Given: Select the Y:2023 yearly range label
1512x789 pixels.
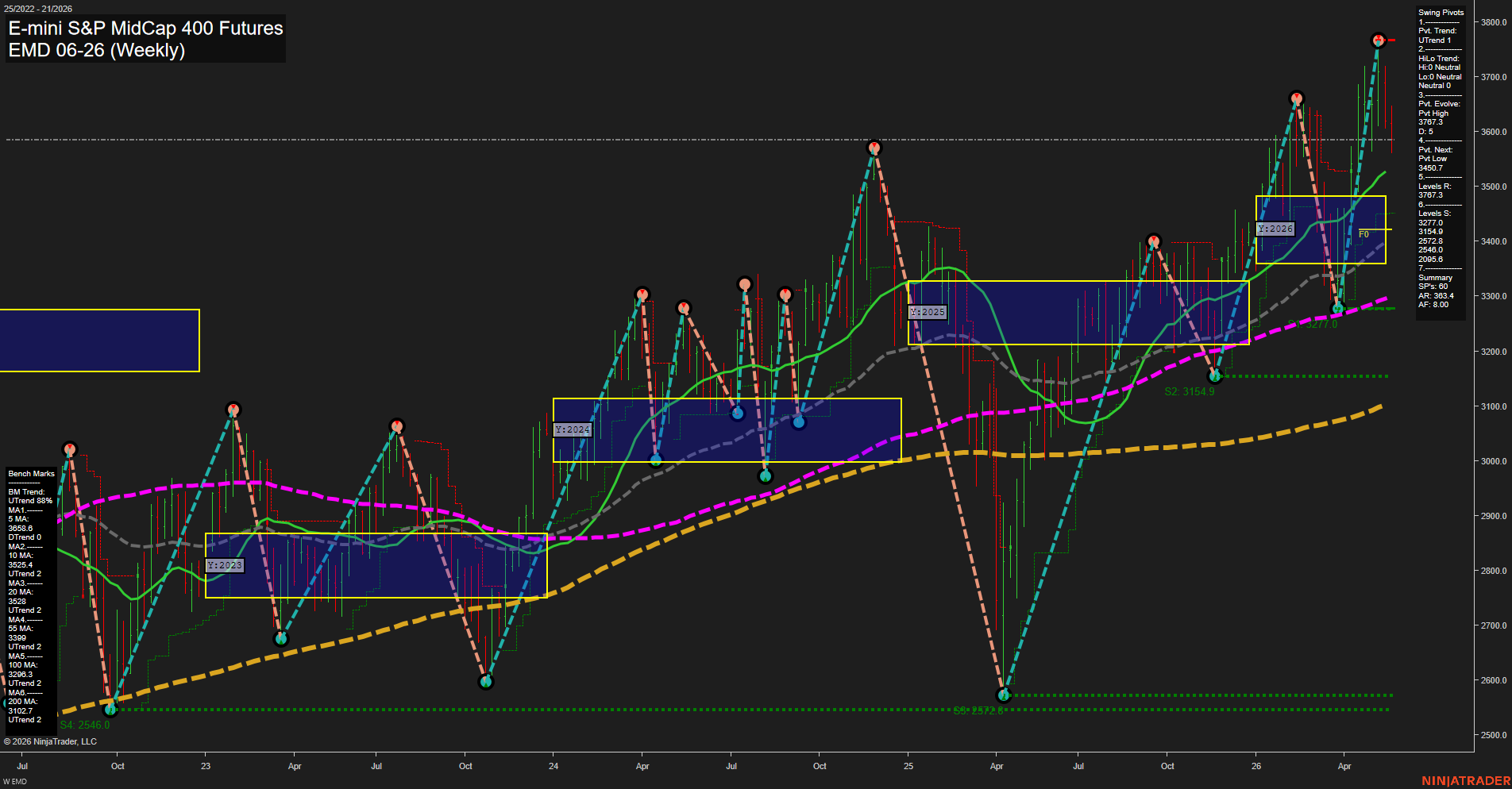Looking at the screenshot, I should point(225,565).
